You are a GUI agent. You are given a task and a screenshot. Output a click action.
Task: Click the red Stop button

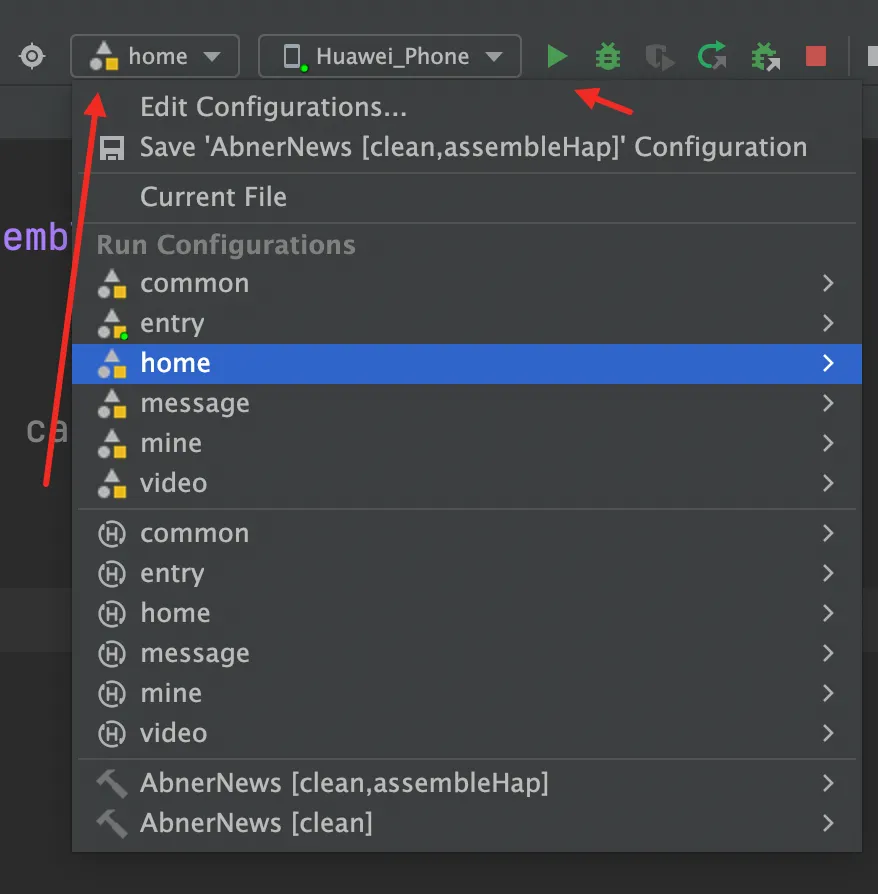(x=816, y=56)
